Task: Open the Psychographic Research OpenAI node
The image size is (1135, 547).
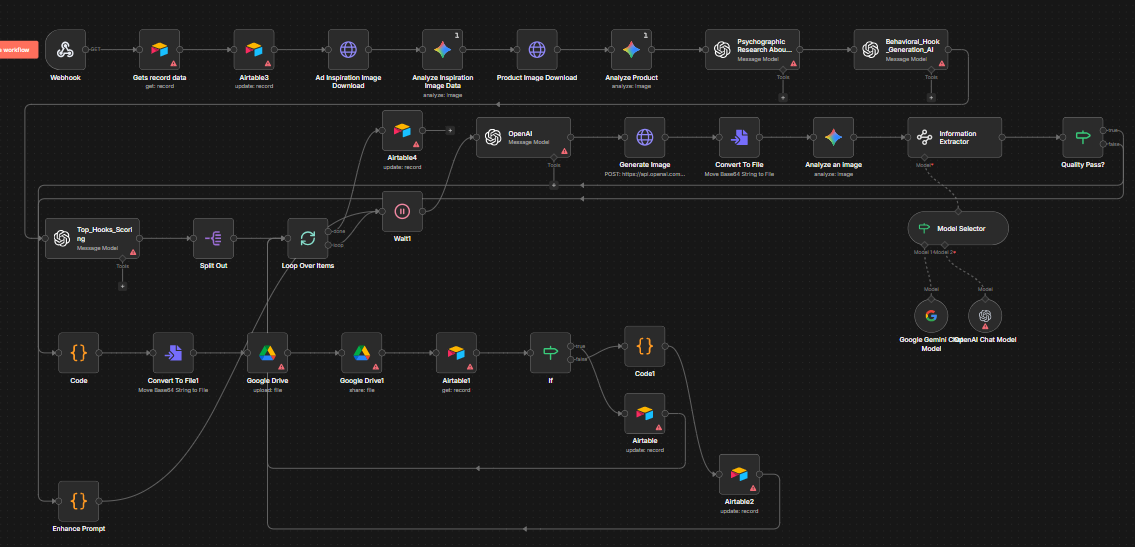Action: [x=752, y=49]
